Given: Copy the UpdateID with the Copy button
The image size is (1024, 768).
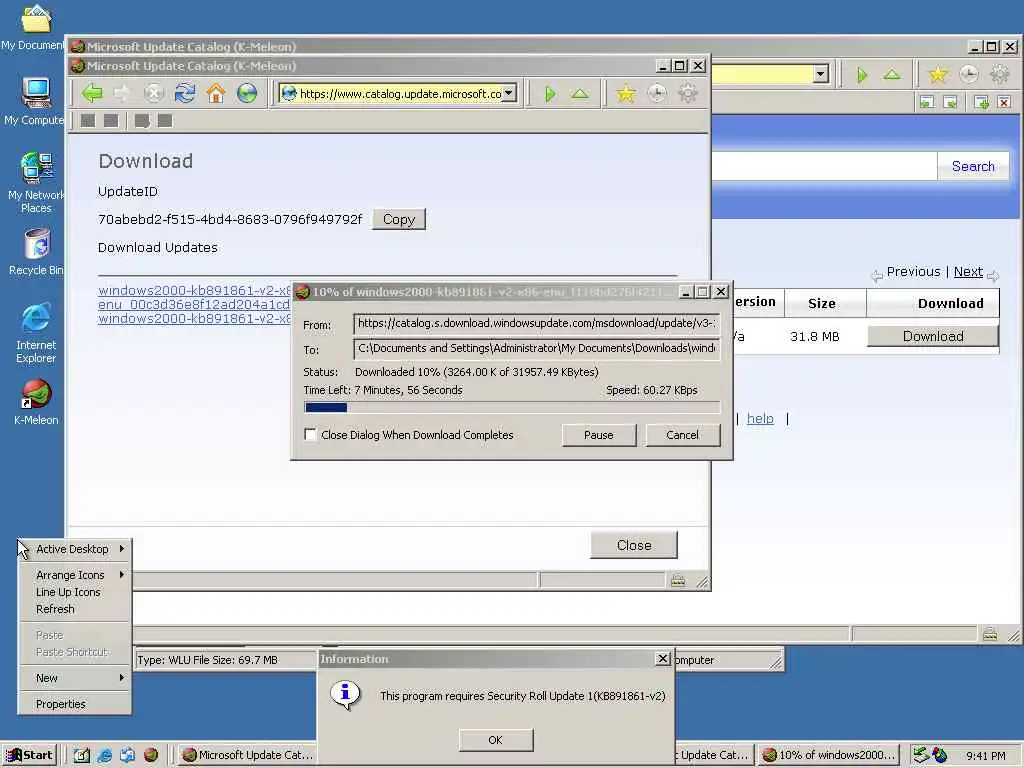Looking at the screenshot, I should coord(399,219).
